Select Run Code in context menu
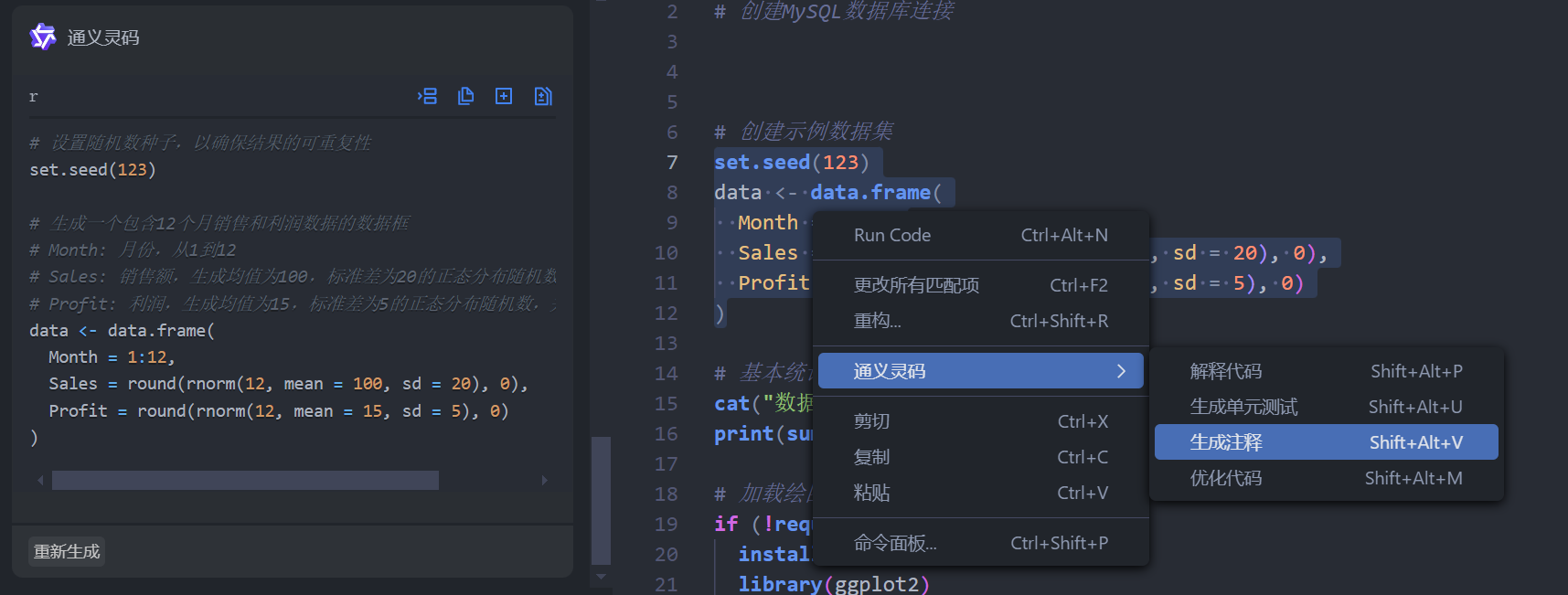 tap(980, 235)
